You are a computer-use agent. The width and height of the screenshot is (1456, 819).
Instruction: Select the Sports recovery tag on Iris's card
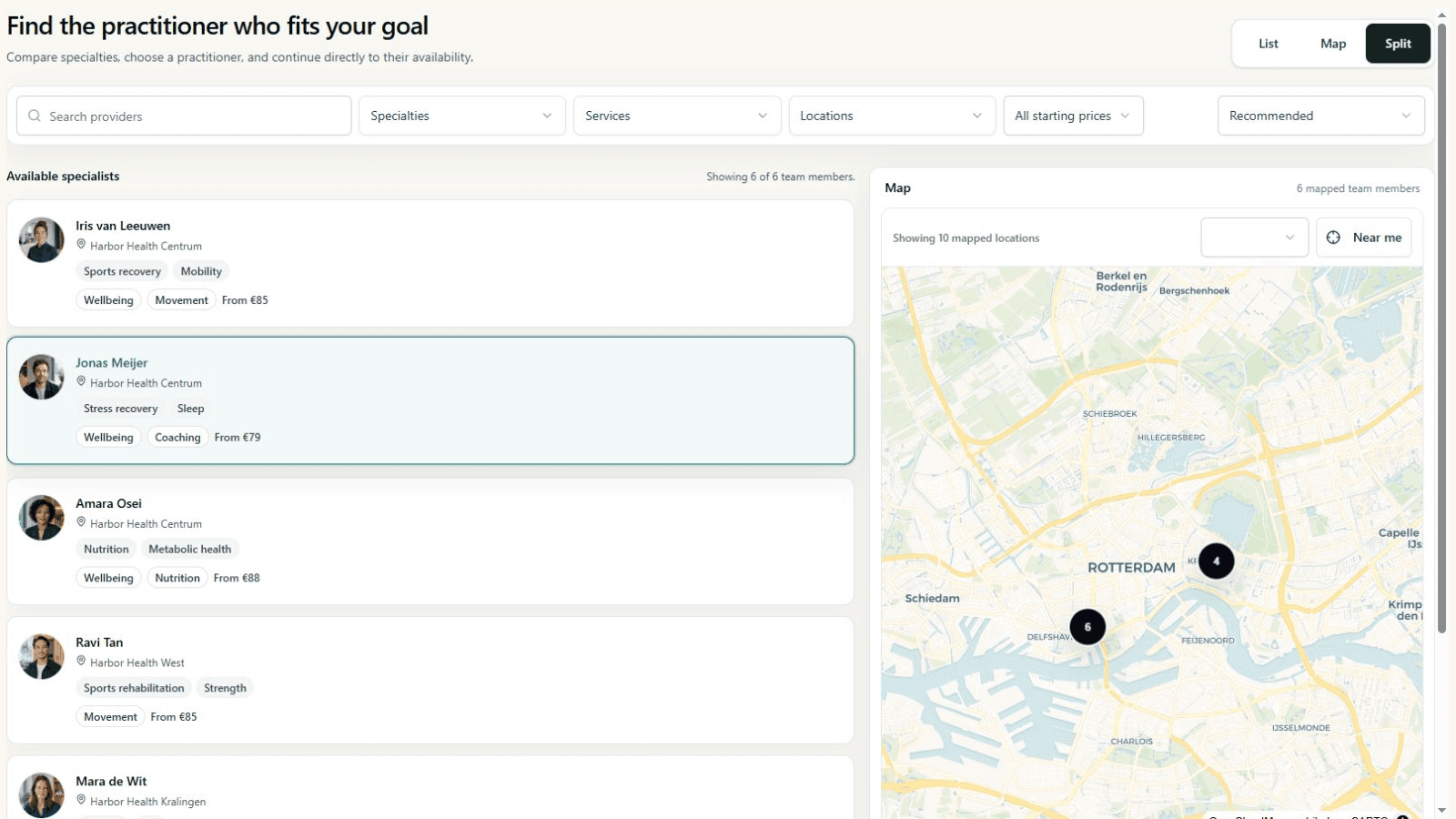122,271
